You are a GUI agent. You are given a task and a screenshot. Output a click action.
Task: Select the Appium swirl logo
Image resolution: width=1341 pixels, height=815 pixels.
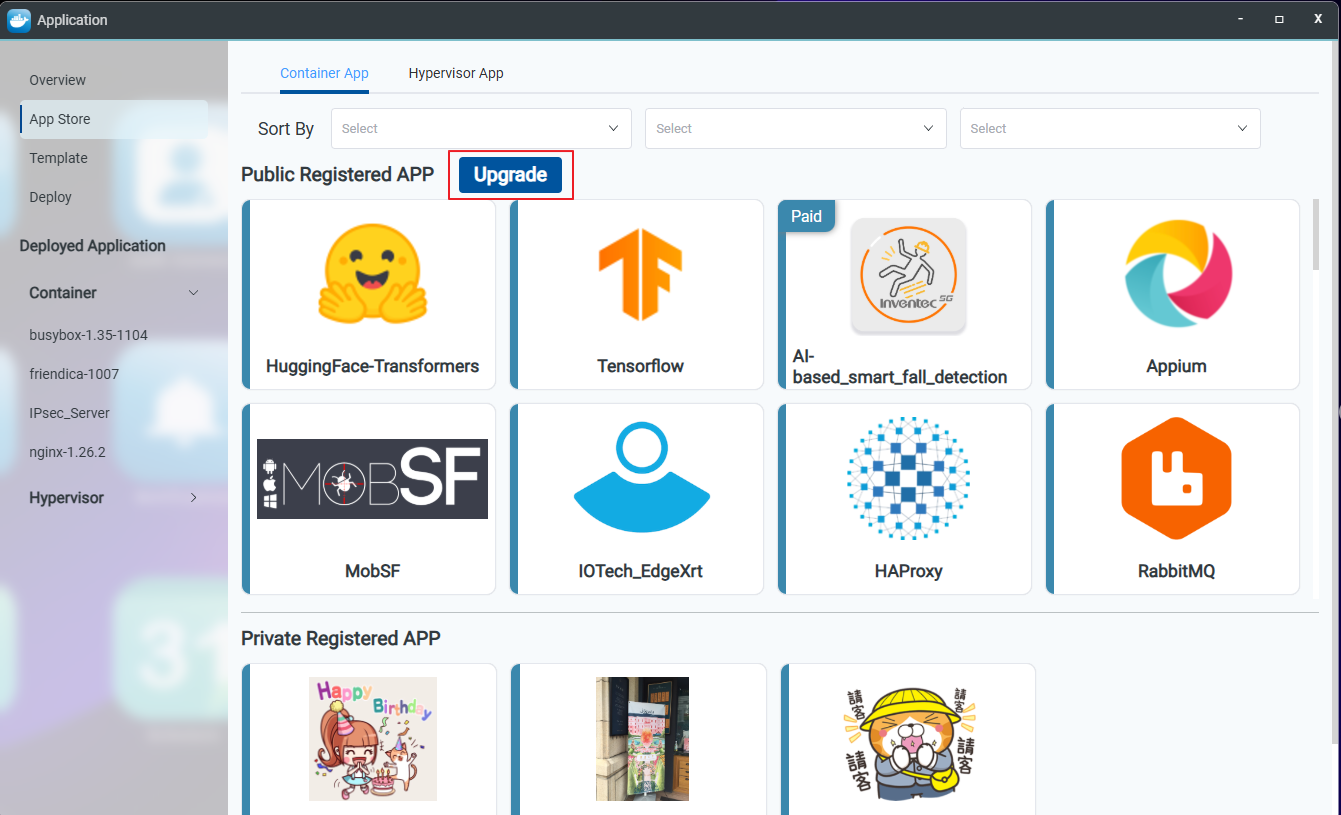pos(1178,273)
